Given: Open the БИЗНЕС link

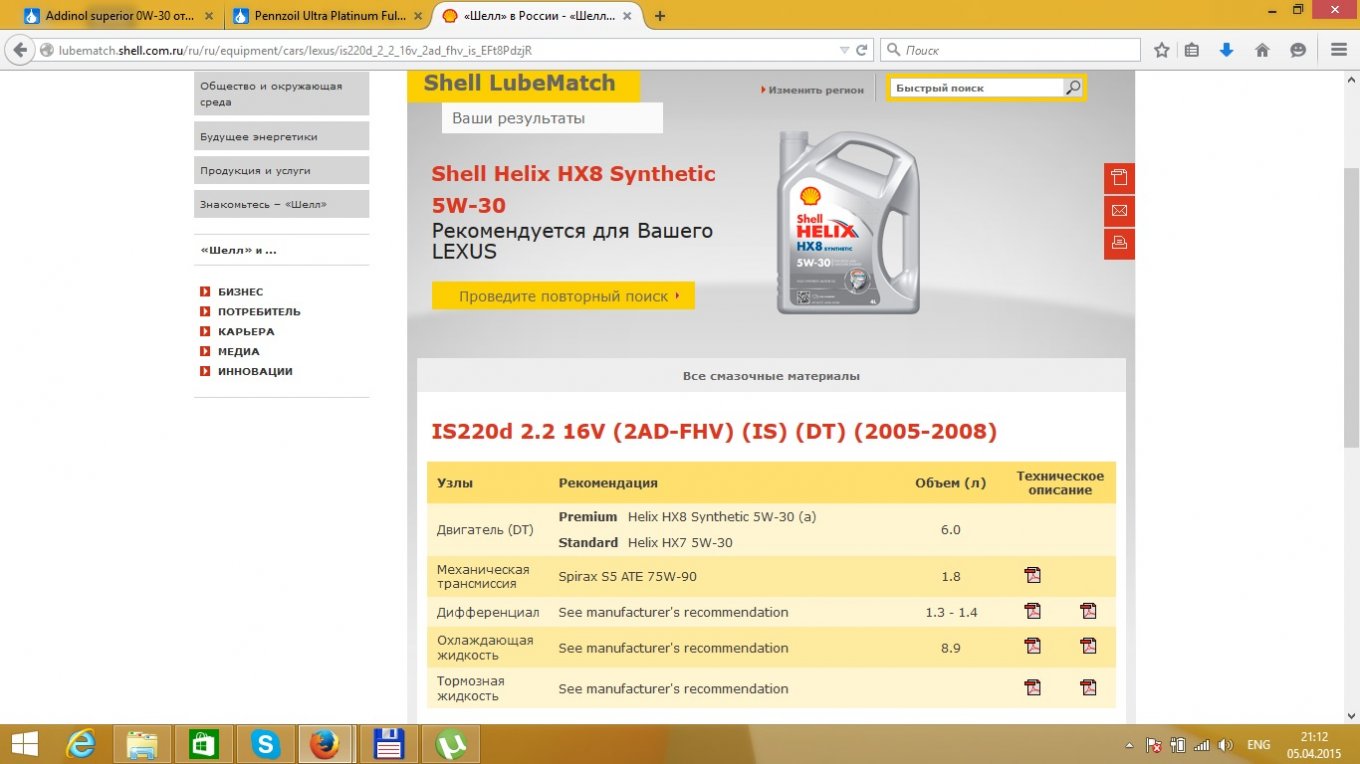Looking at the screenshot, I should click(240, 292).
